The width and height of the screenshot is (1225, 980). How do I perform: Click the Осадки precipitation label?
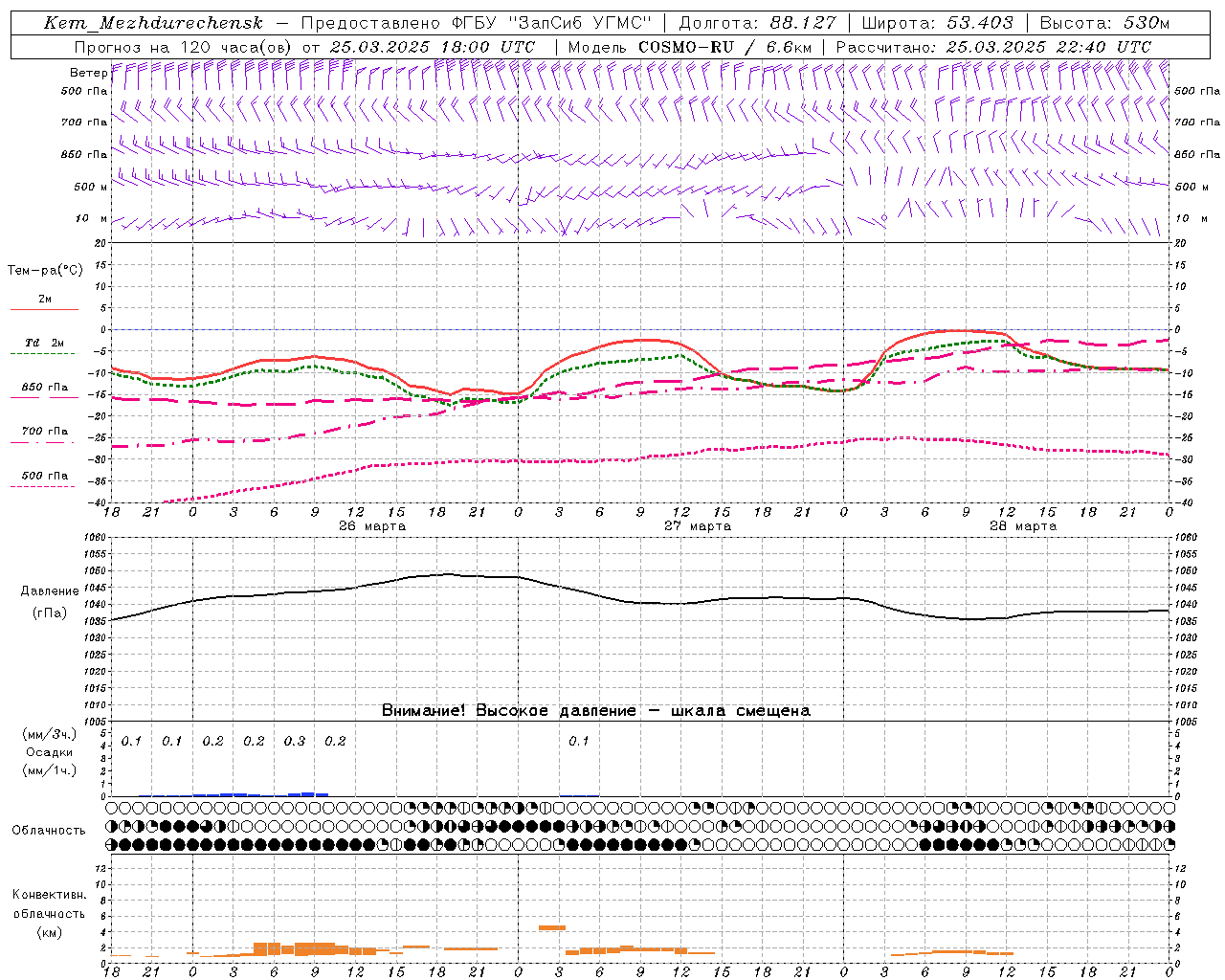50,752
